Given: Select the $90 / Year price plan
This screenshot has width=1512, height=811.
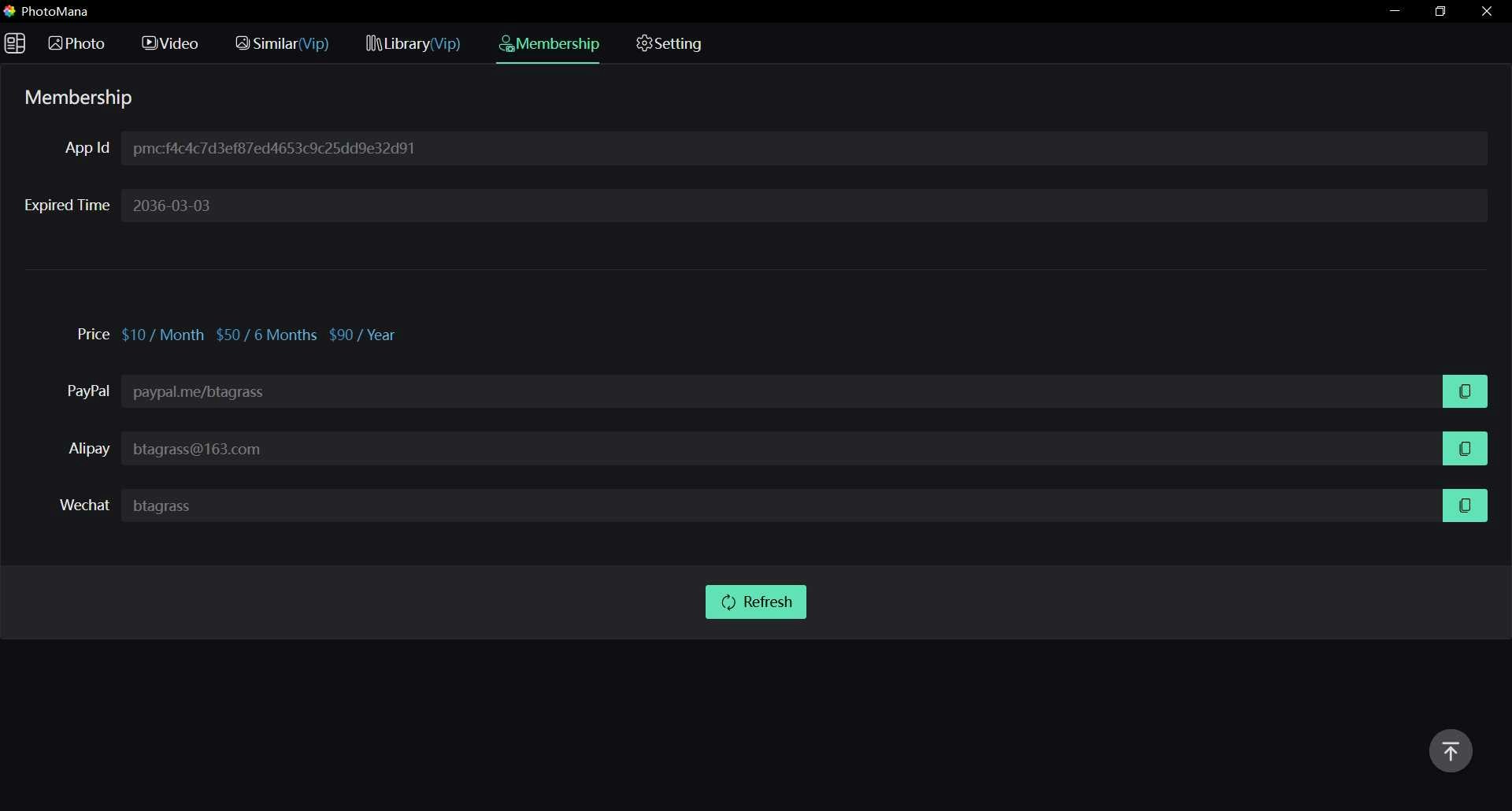Looking at the screenshot, I should point(361,335).
